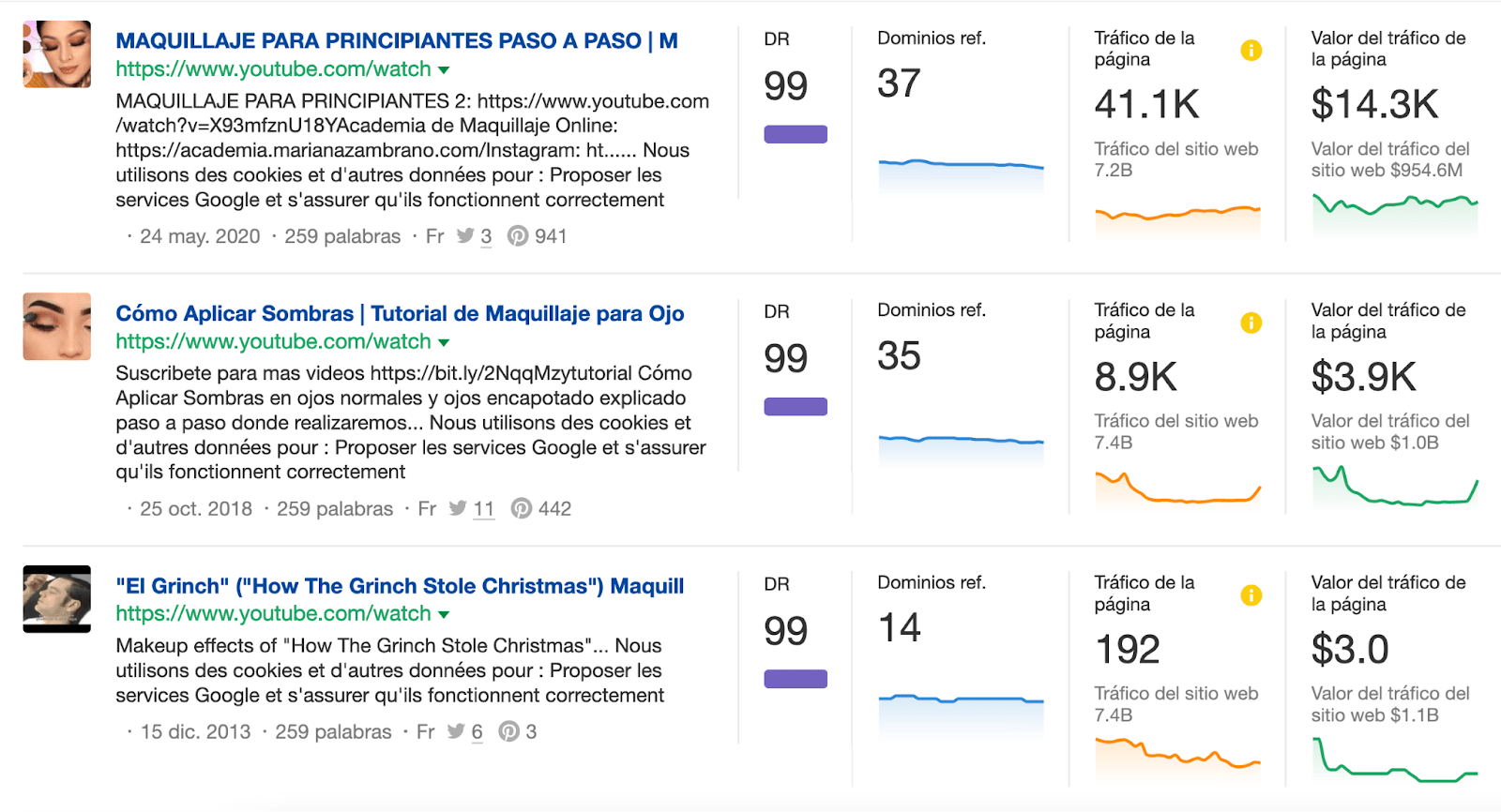Click green traffic value chart for $3.9K

pos(1394,486)
